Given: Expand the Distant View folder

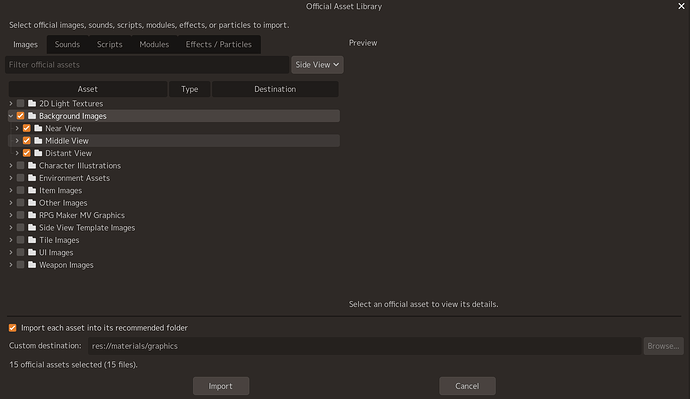Looking at the screenshot, I should (17, 153).
